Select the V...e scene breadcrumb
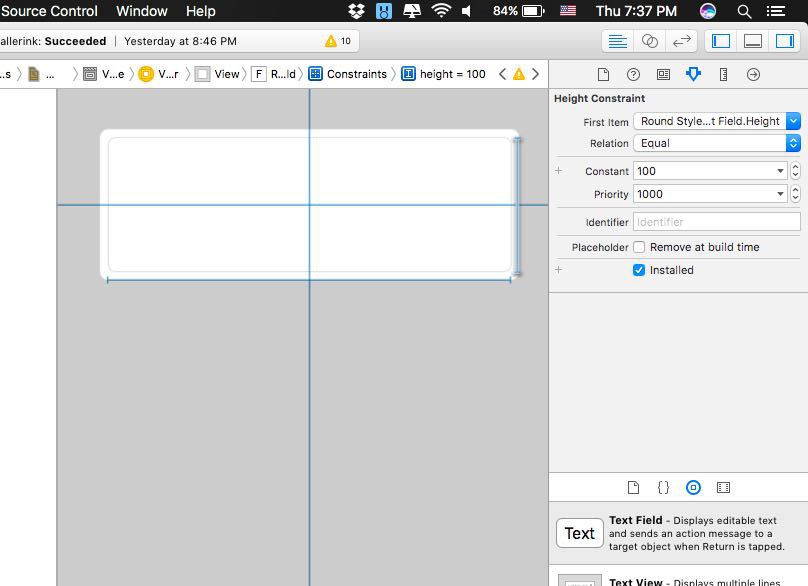 [x=104, y=74]
